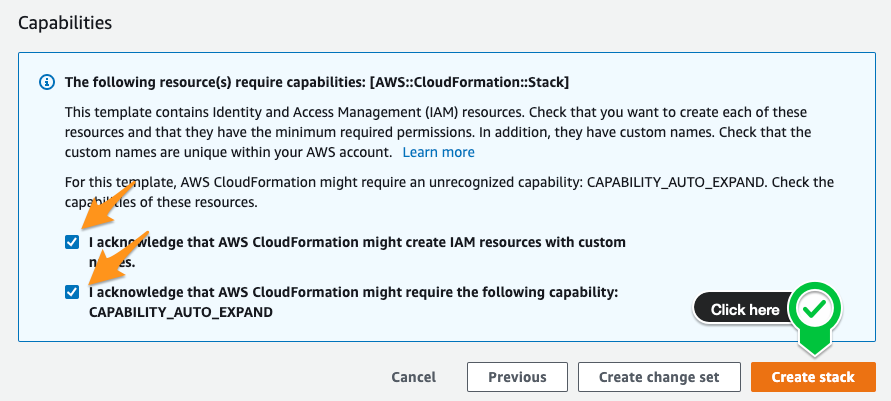Click the Cancel button
Viewport: 891px width, 401px height.
(x=414, y=377)
